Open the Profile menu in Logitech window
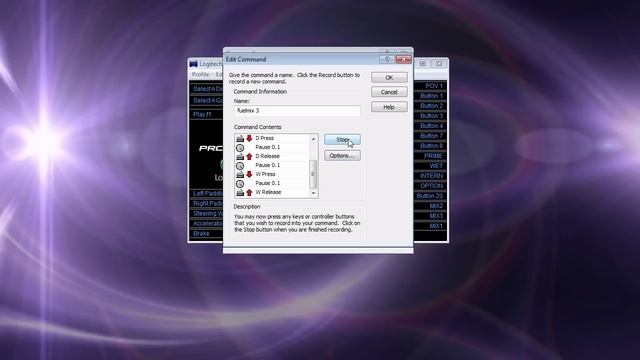This screenshot has width=640, height=360. (x=200, y=75)
